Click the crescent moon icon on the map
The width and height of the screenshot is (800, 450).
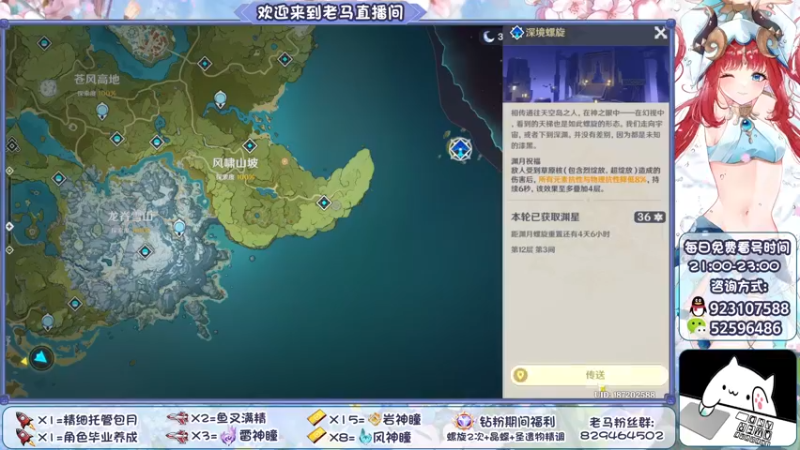489,36
